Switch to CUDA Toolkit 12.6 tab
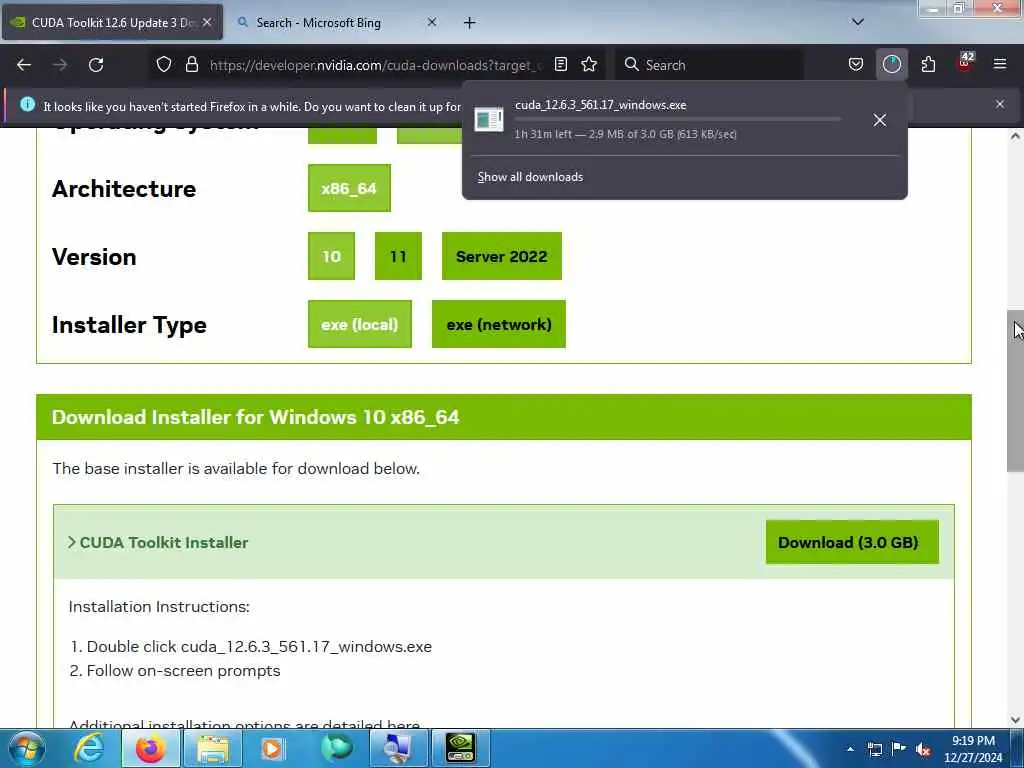 click(x=112, y=22)
